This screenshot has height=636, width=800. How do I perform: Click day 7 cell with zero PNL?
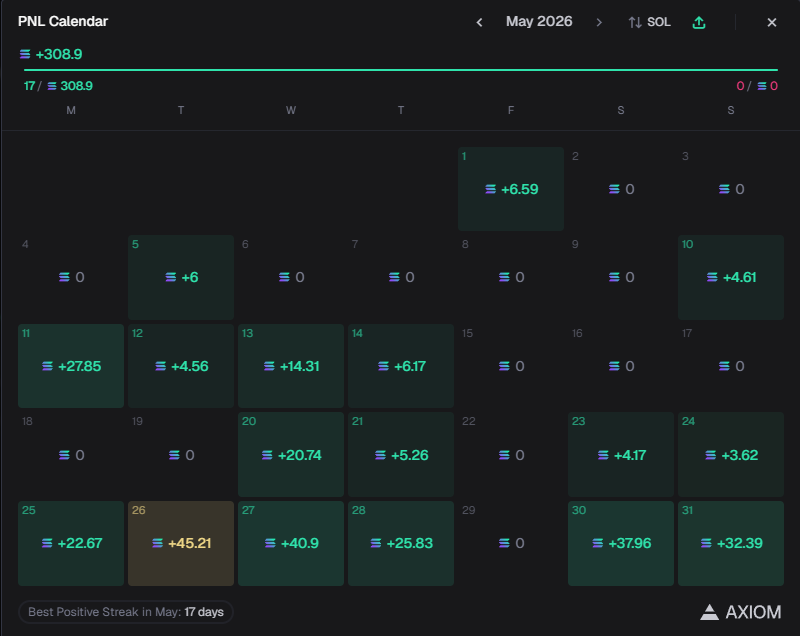[x=401, y=277]
